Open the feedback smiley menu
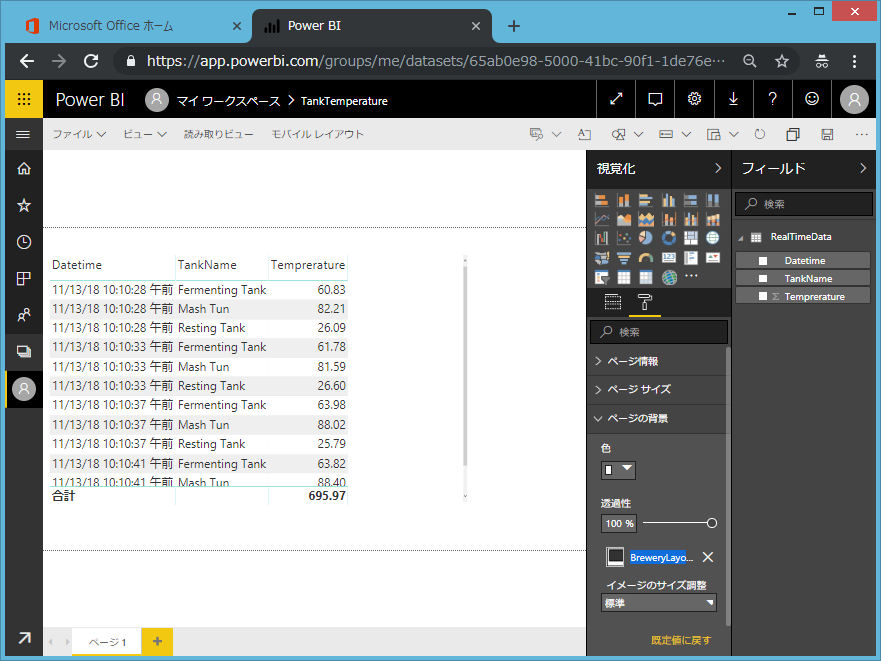Viewport: 881px width, 661px height. click(x=812, y=99)
